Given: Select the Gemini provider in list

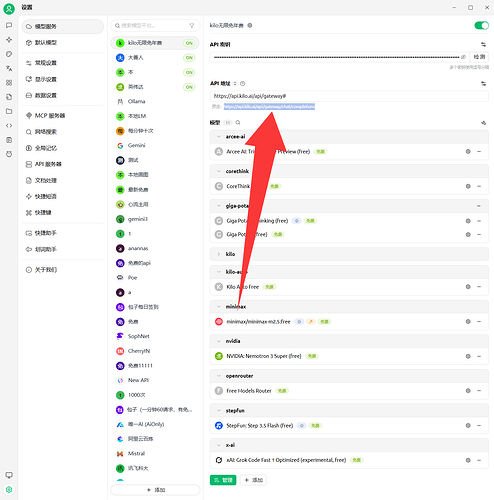Looking at the screenshot, I should point(155,145).
